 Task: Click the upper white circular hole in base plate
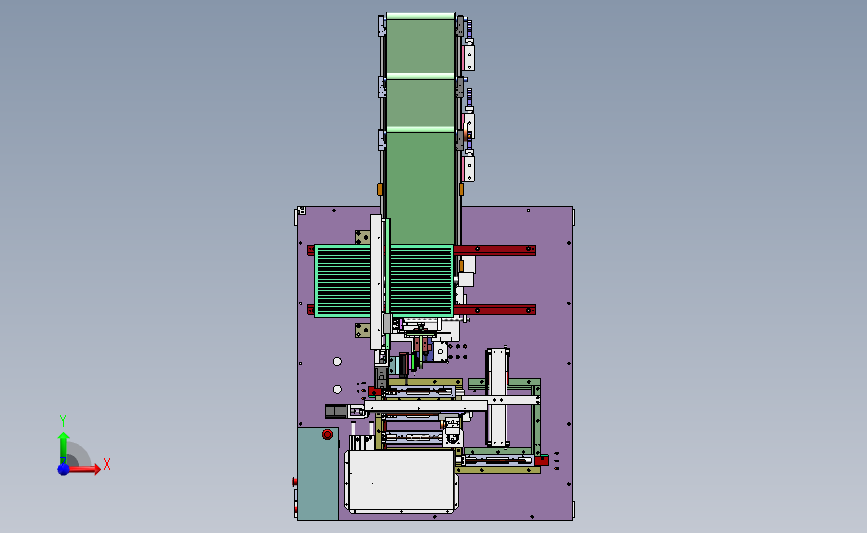coord(337,362)
